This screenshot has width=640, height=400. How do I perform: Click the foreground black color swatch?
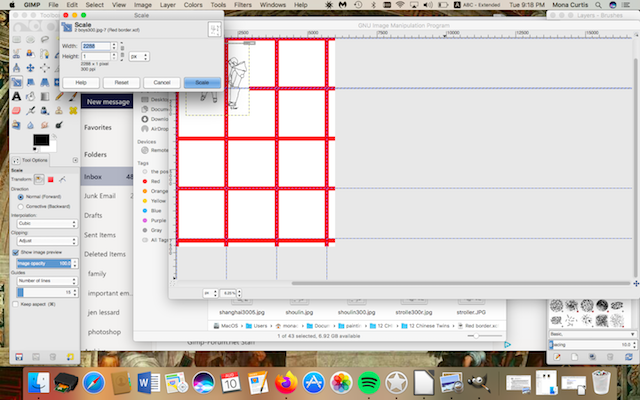pyautogui.click(x=40, y=138)
